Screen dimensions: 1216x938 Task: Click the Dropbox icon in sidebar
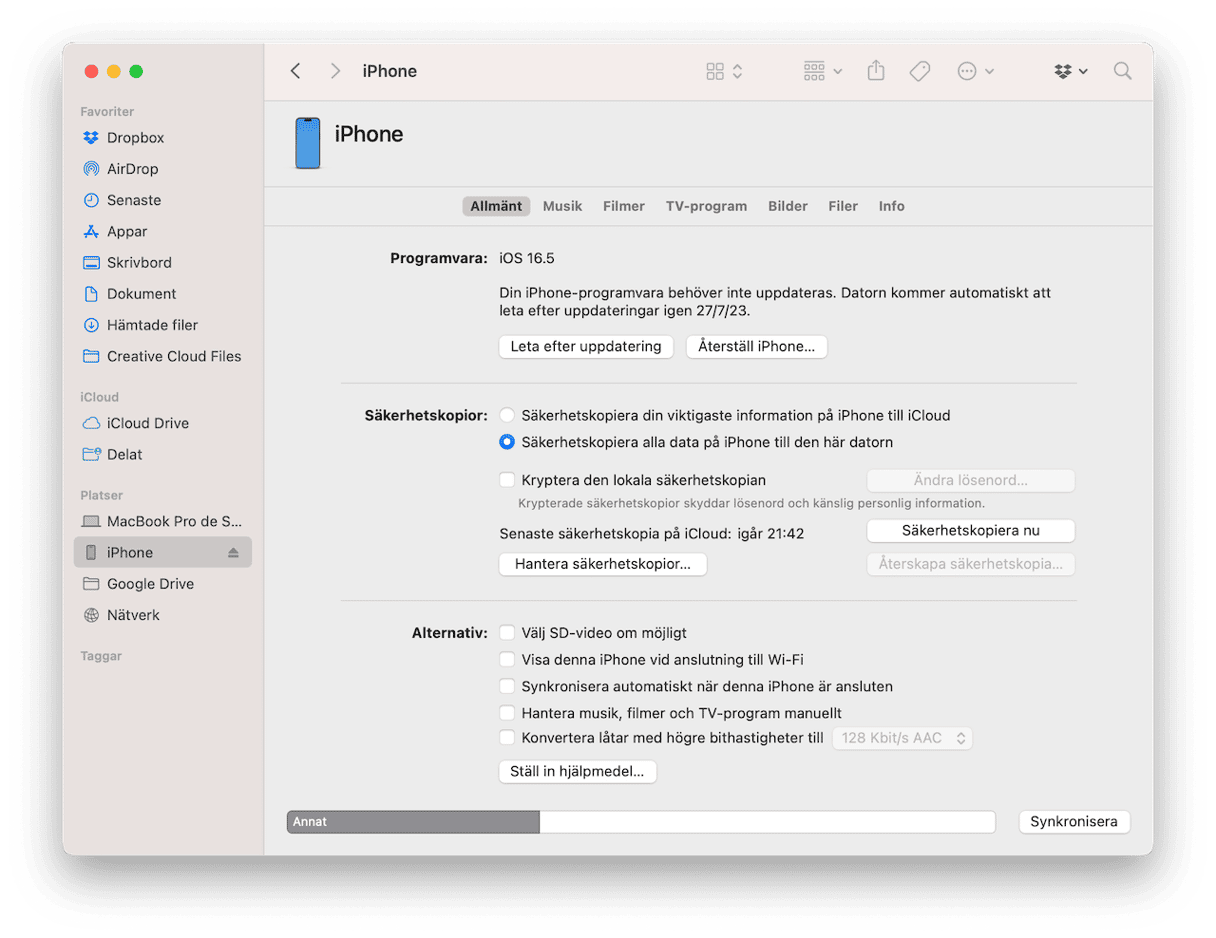point(91,138)
